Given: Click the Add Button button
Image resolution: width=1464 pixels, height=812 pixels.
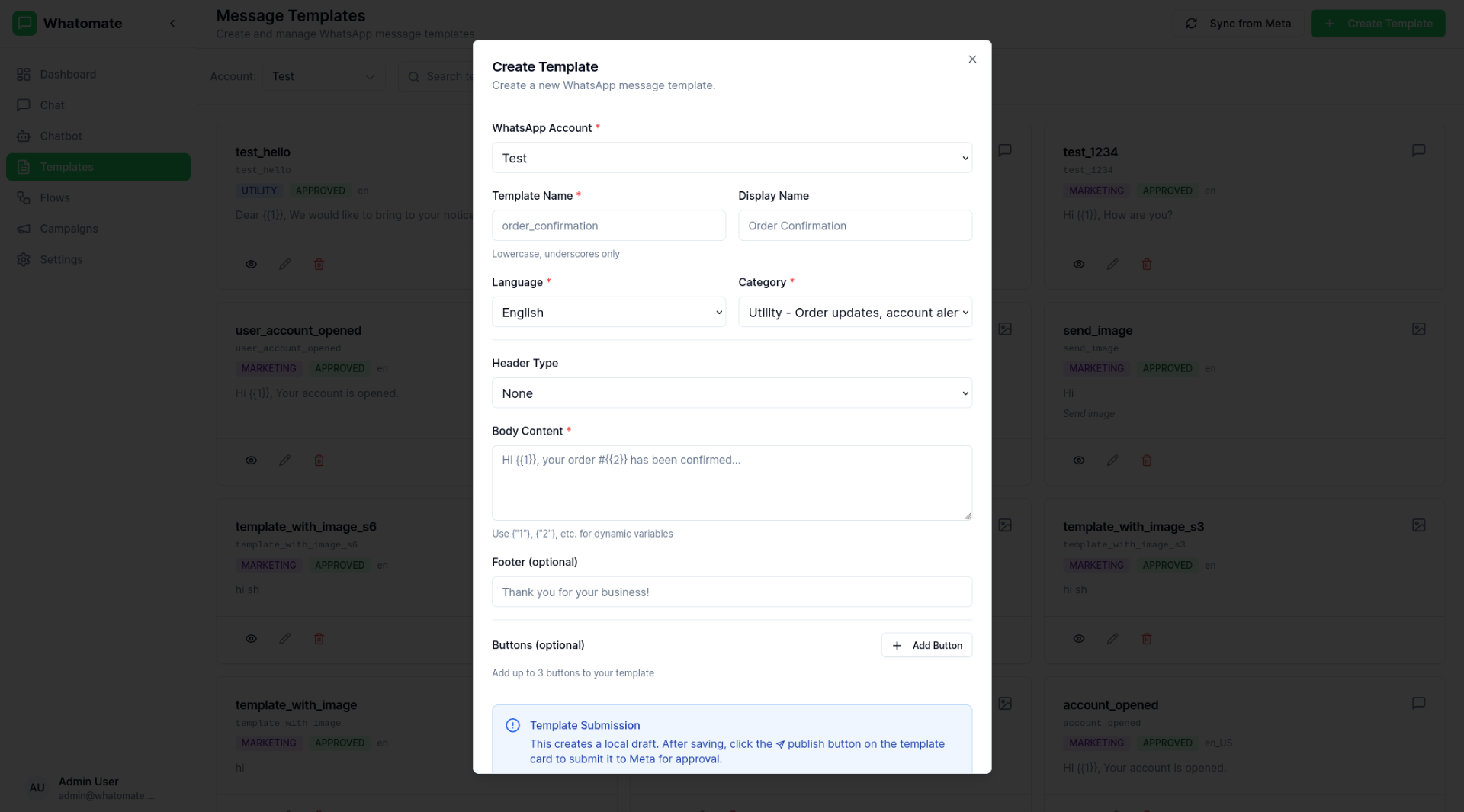Looking at the screenshot, I should click(x=926, y=646).
